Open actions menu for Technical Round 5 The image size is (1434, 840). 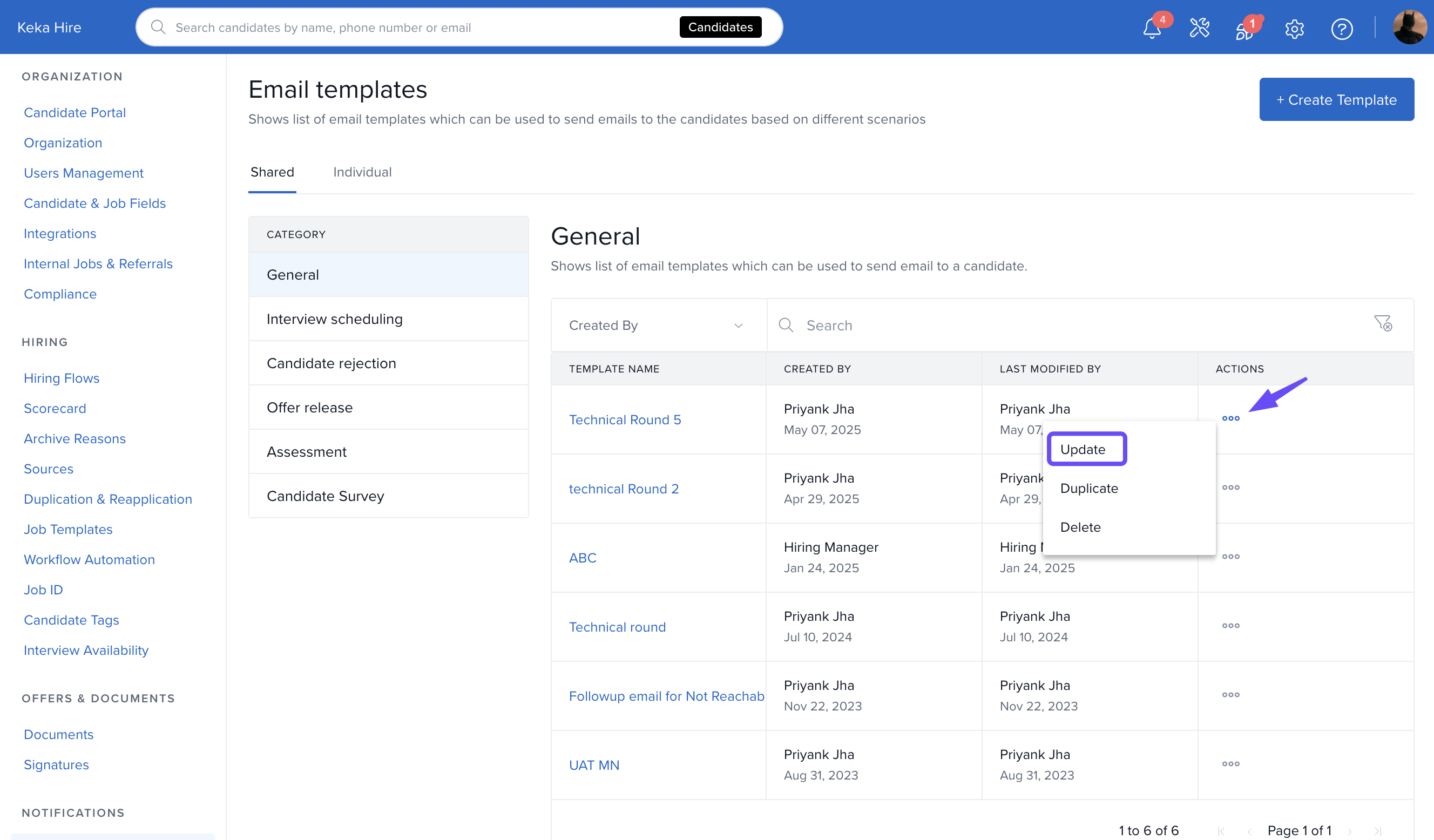click(1230, 418)
